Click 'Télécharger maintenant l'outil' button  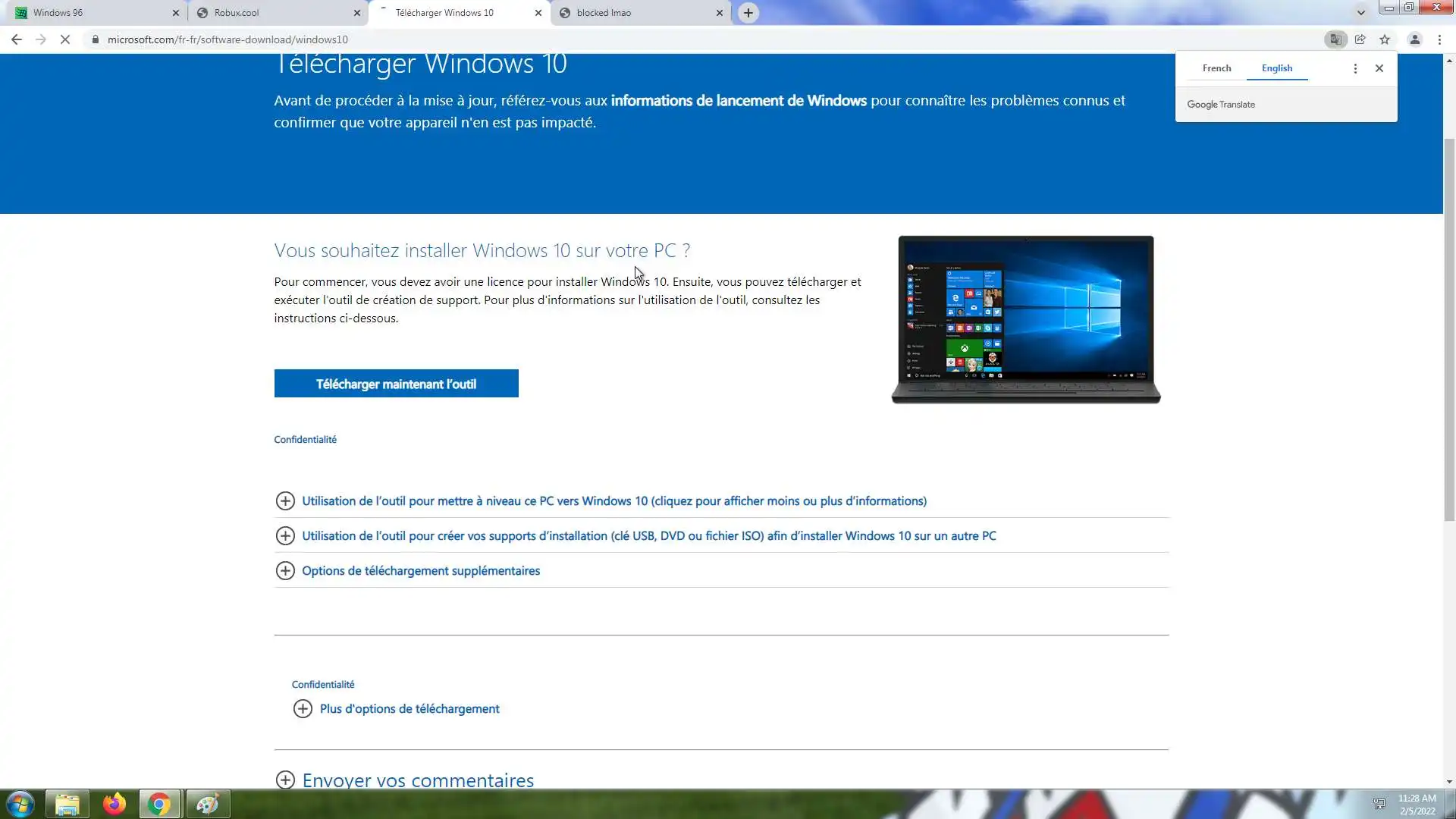pos(396,384)
